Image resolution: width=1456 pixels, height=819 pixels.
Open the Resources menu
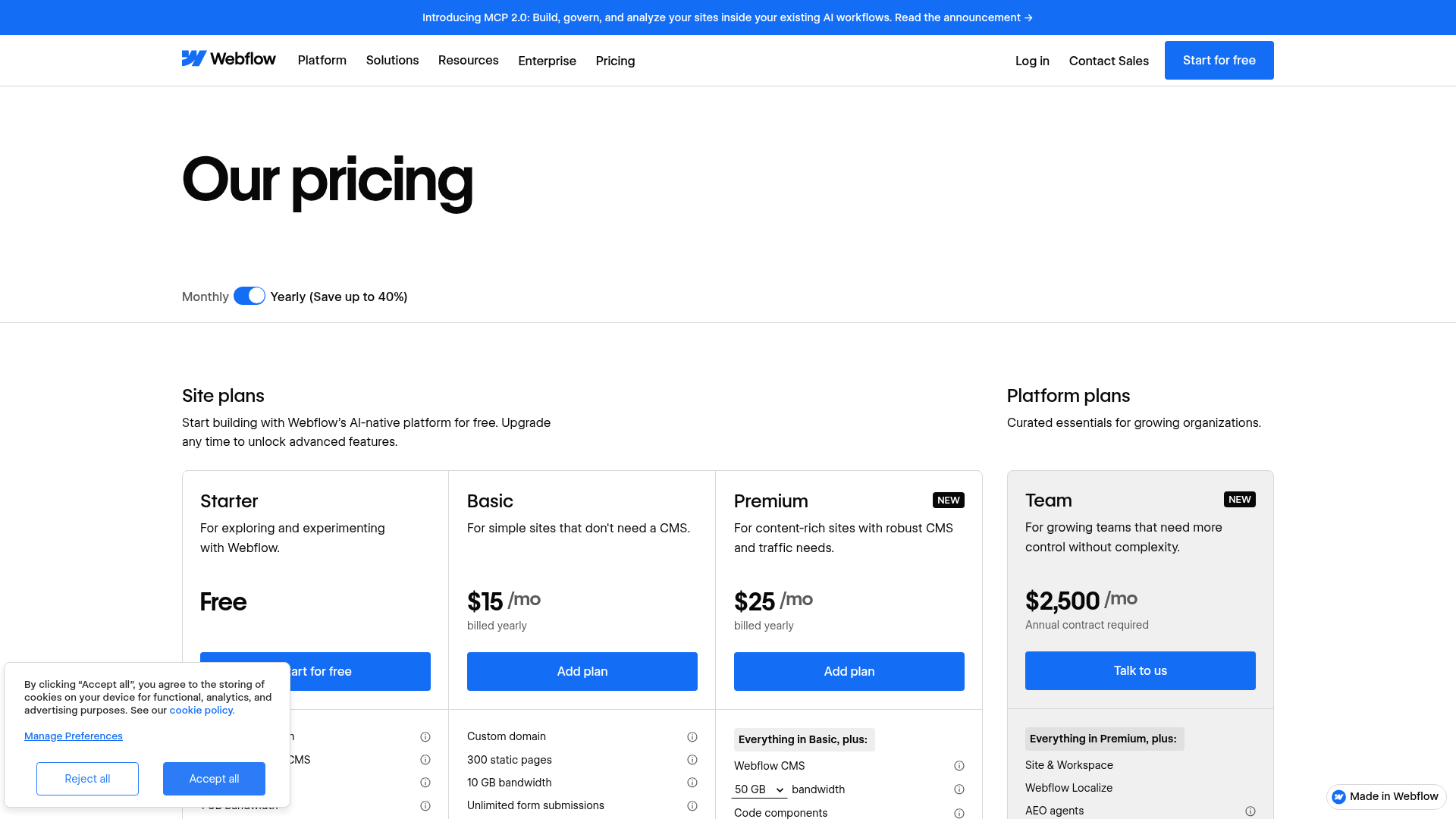click(x=469, y=61)
